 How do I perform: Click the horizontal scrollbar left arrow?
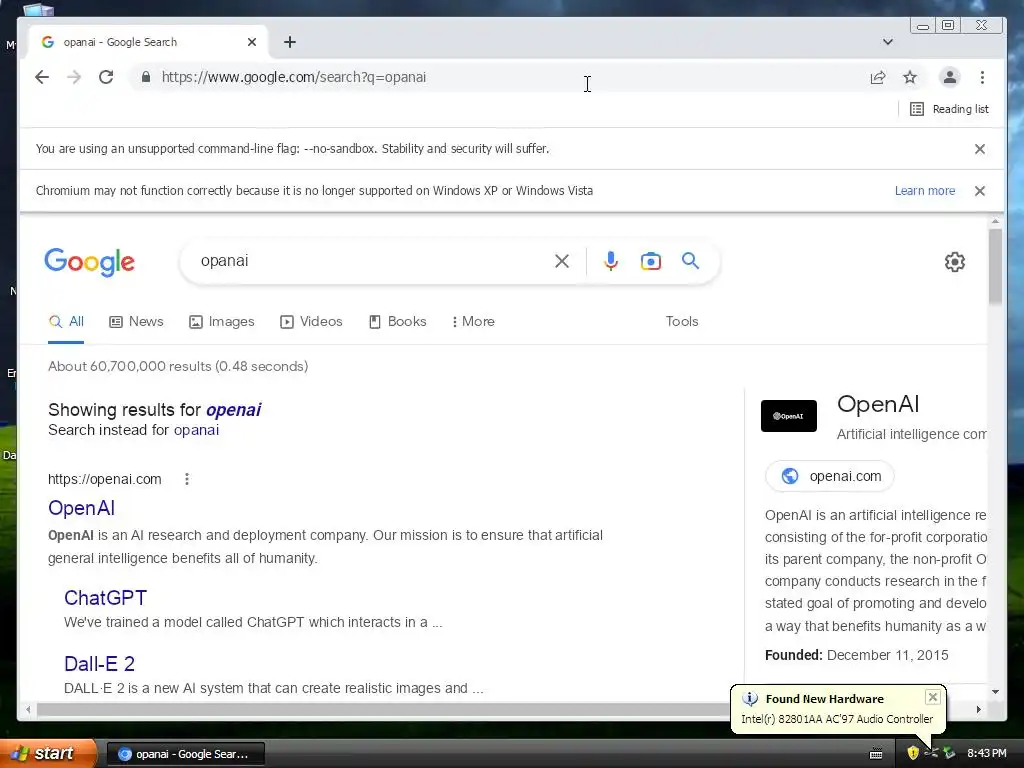[x=27, y=709]
